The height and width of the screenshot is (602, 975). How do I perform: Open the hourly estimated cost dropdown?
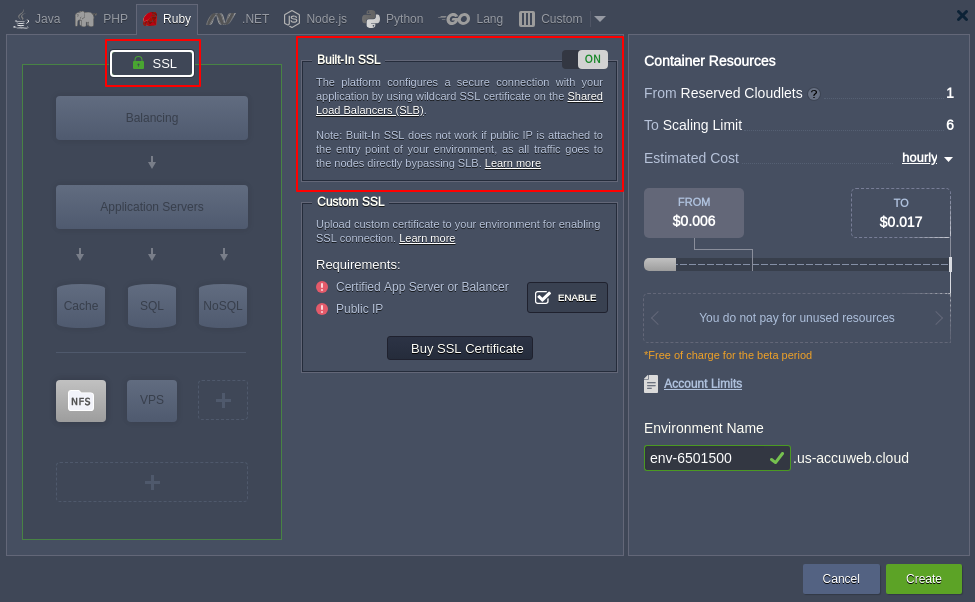tap(927, 158)
